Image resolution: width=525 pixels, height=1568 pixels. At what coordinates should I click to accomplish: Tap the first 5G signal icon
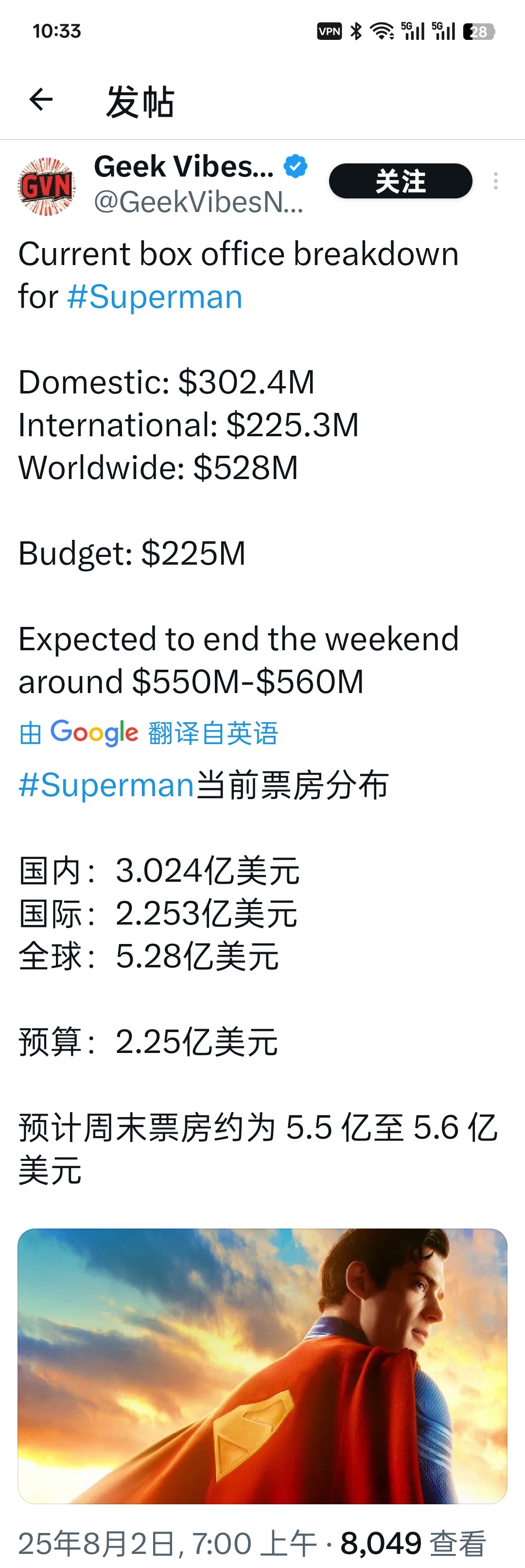pyautogui.click(x=413, y=31)
